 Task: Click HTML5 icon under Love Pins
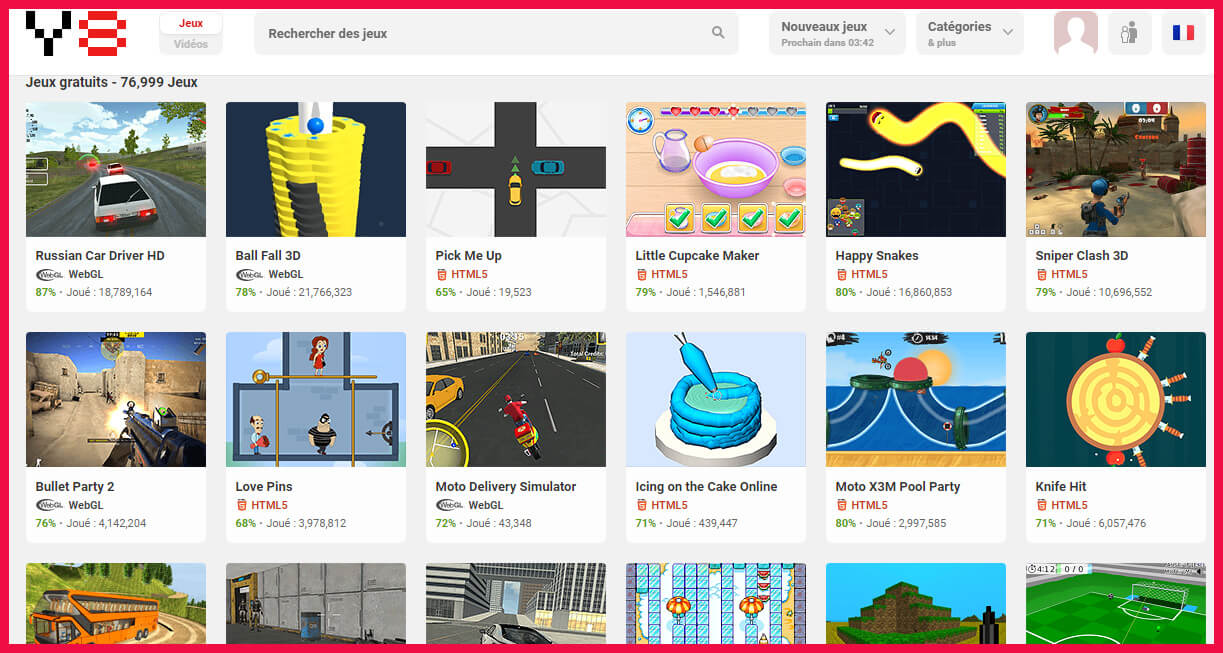[x=241, y=505]
